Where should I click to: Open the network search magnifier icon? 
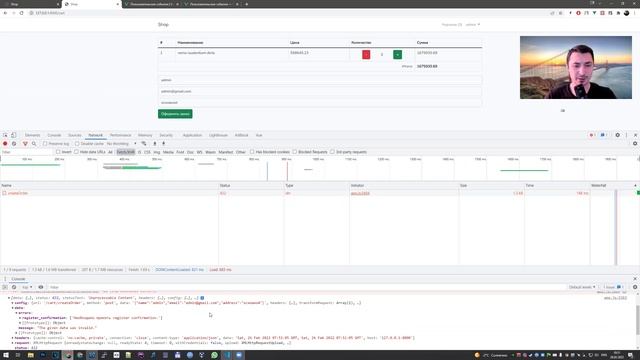tap(34, 144)
